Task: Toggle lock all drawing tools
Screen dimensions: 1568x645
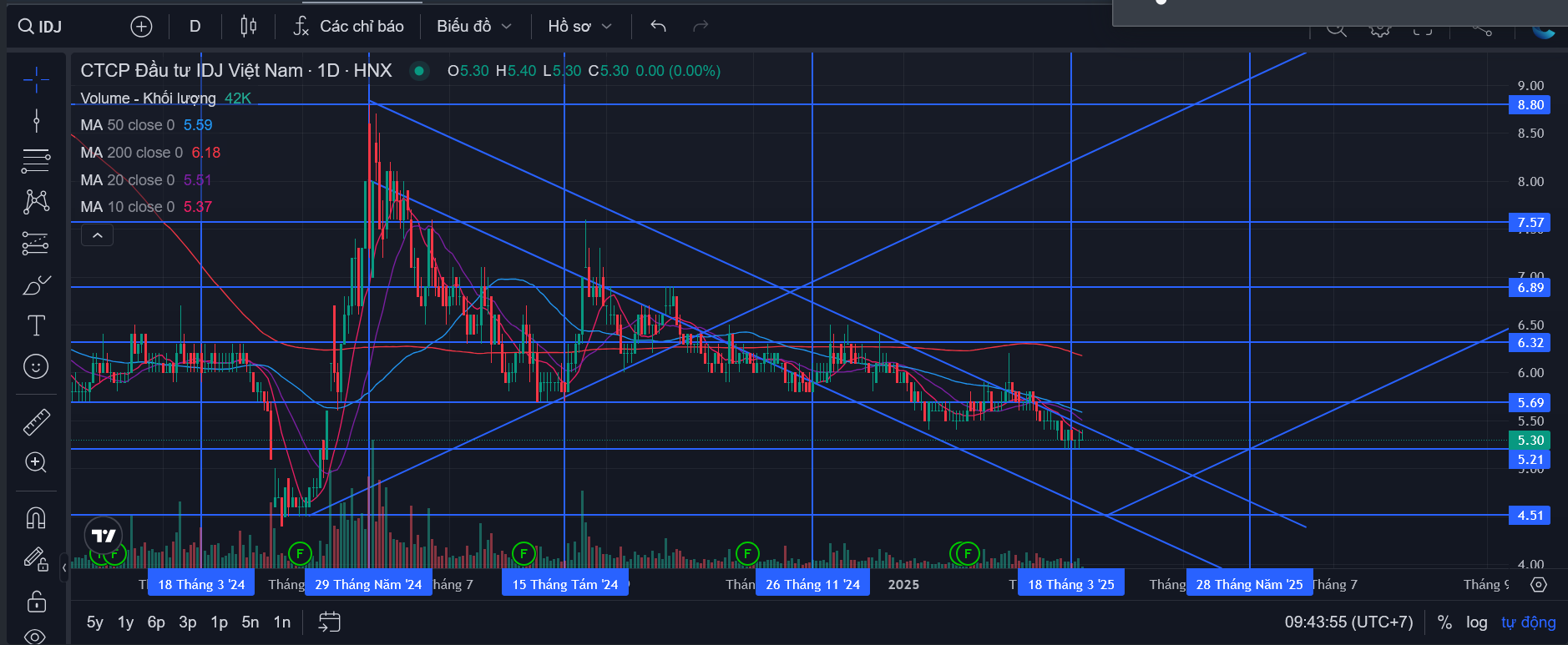Action: [x=36, y=601]
